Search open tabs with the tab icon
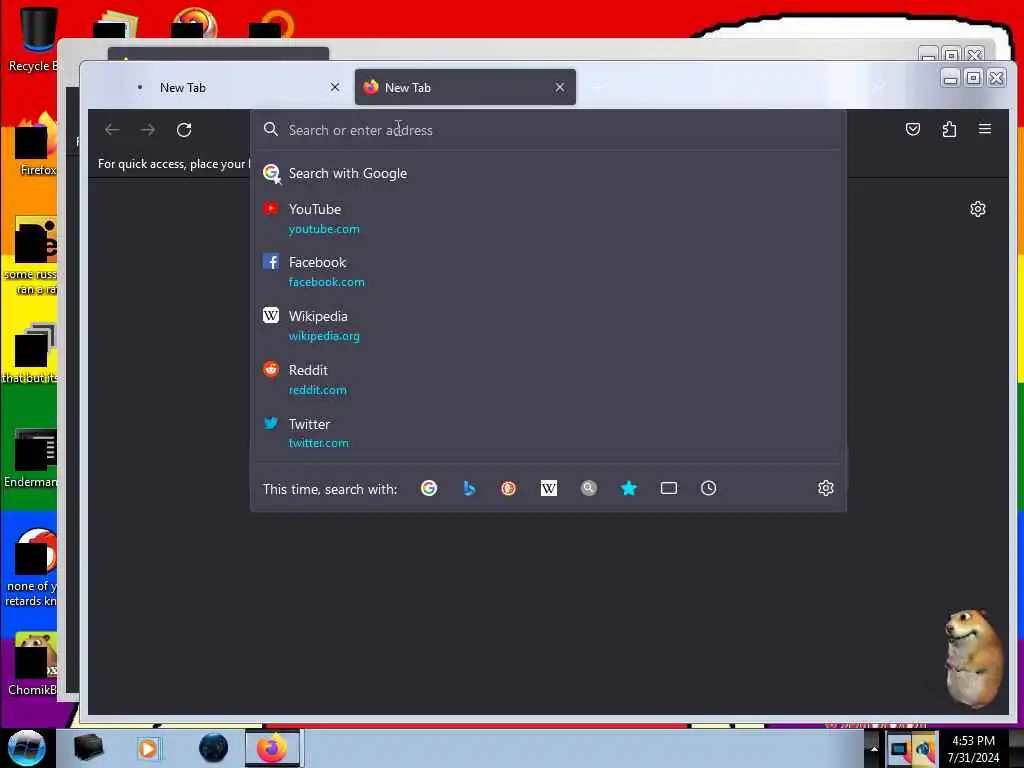The height and width of the screenshot is (768, 1024). point(669,488)
